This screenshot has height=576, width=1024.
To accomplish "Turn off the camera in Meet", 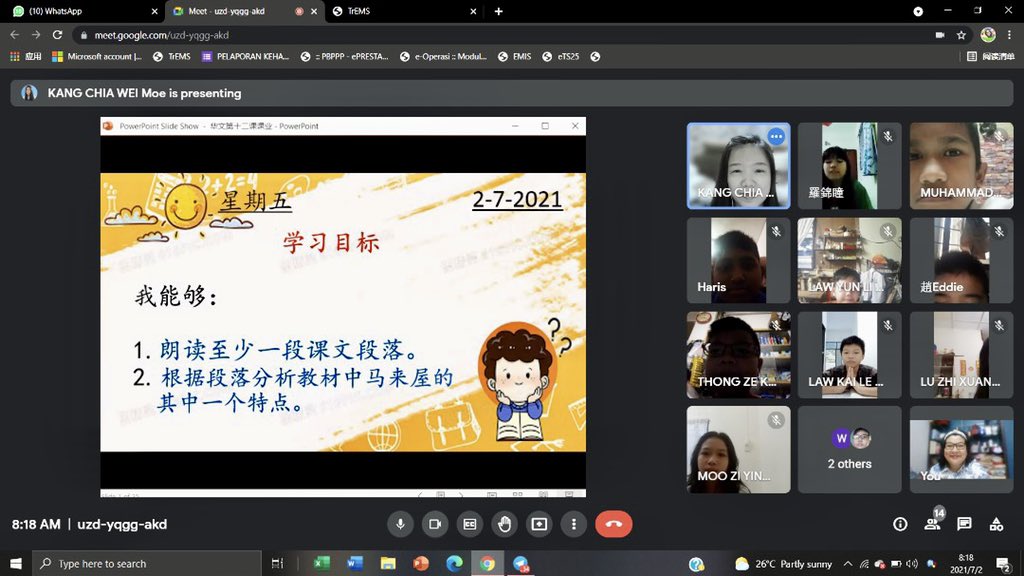I will point(435,524).
